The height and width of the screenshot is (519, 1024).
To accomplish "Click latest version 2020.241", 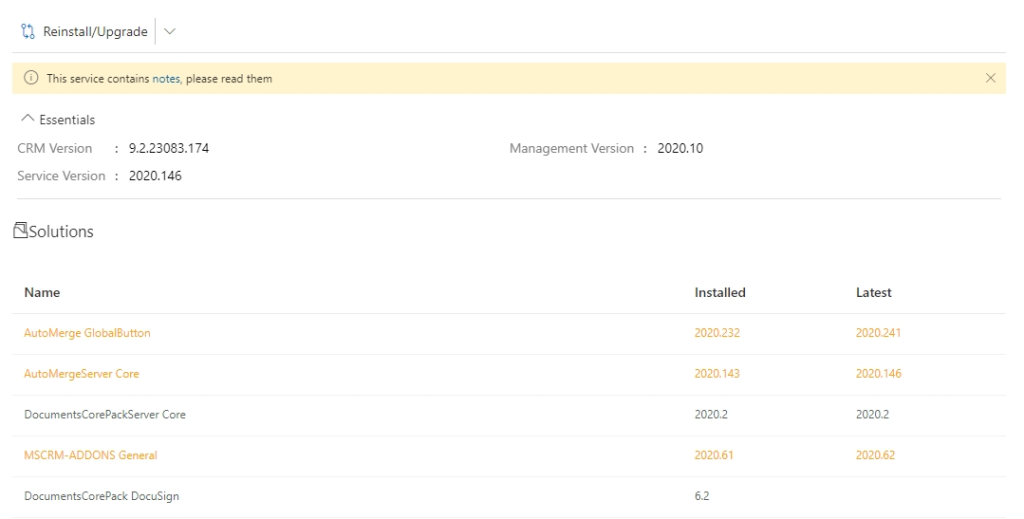I will (x=878, y=333).
